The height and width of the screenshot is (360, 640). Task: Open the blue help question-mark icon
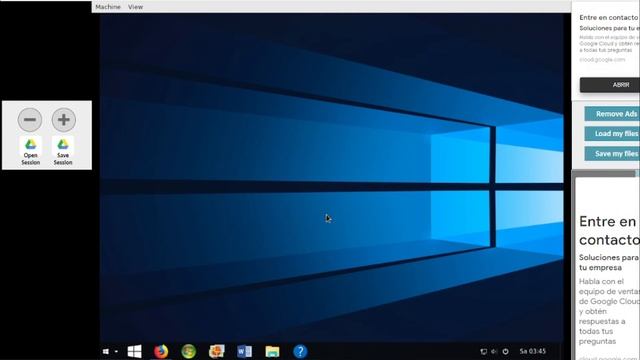[x=300, y=351]
